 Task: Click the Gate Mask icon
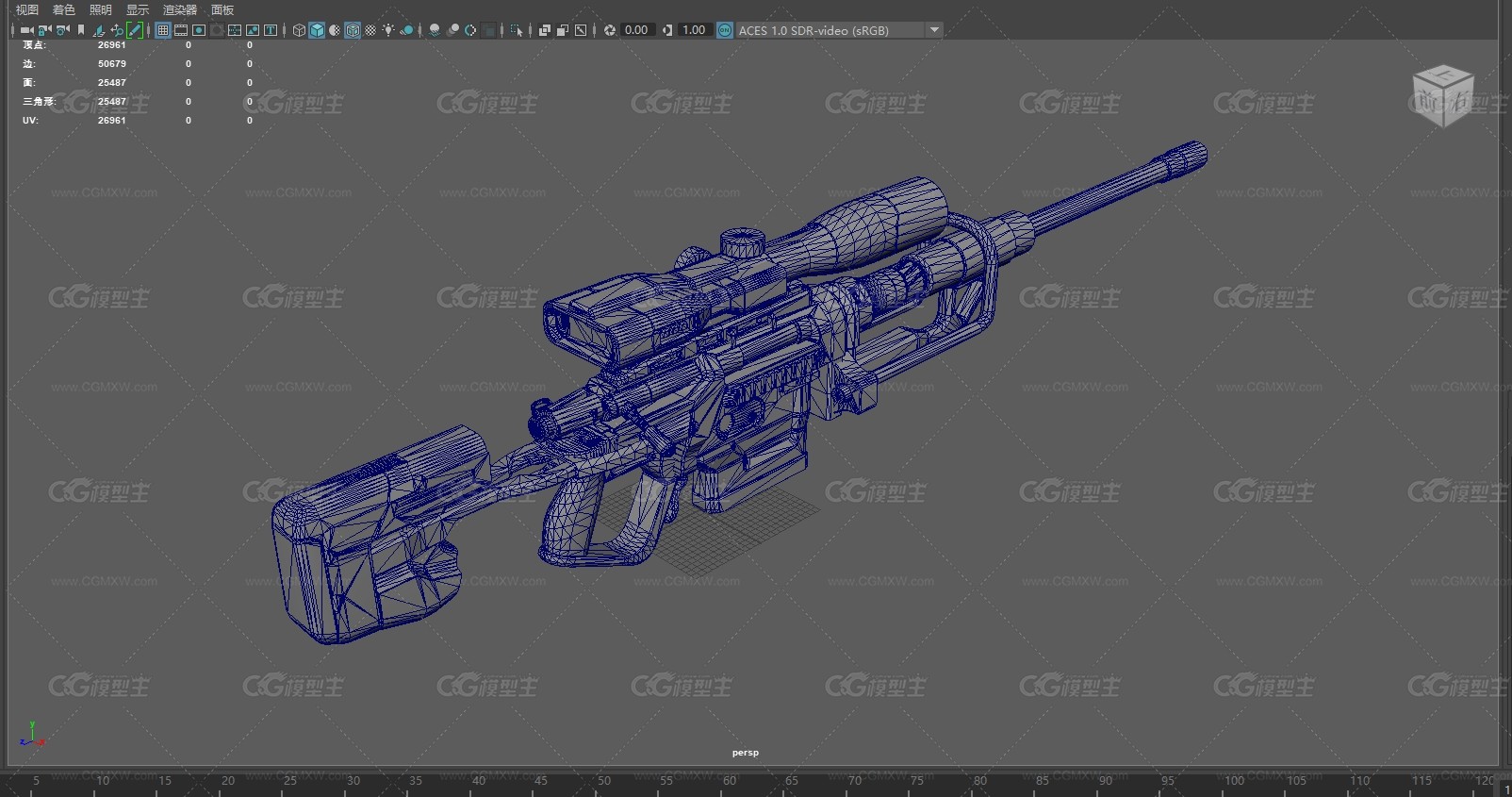217,30
